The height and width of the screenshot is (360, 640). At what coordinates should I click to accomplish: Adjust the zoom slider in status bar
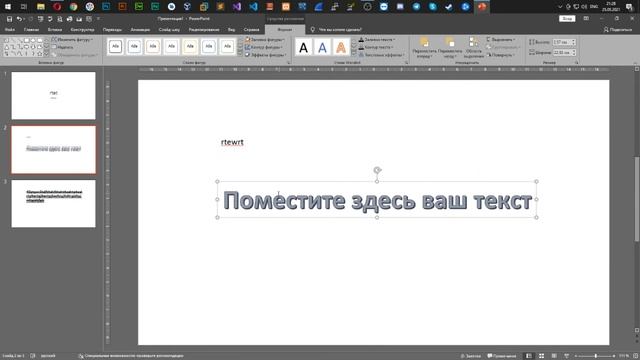point(596,356)
